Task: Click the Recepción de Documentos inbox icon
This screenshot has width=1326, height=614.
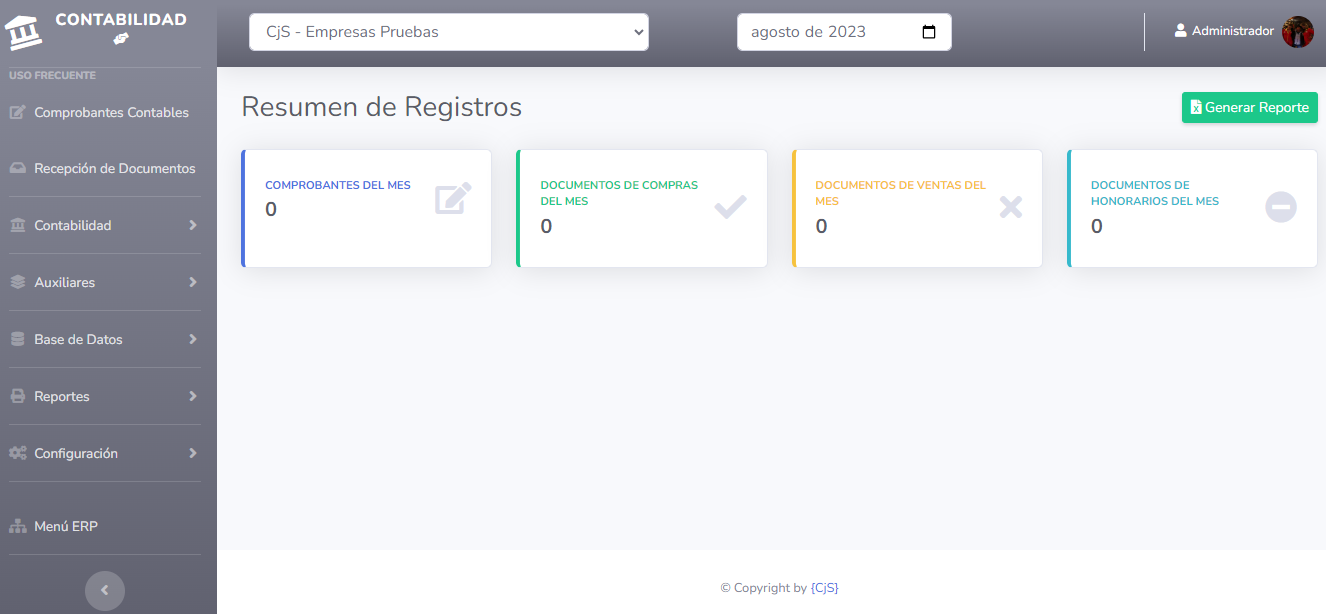Action: [18, 169]
